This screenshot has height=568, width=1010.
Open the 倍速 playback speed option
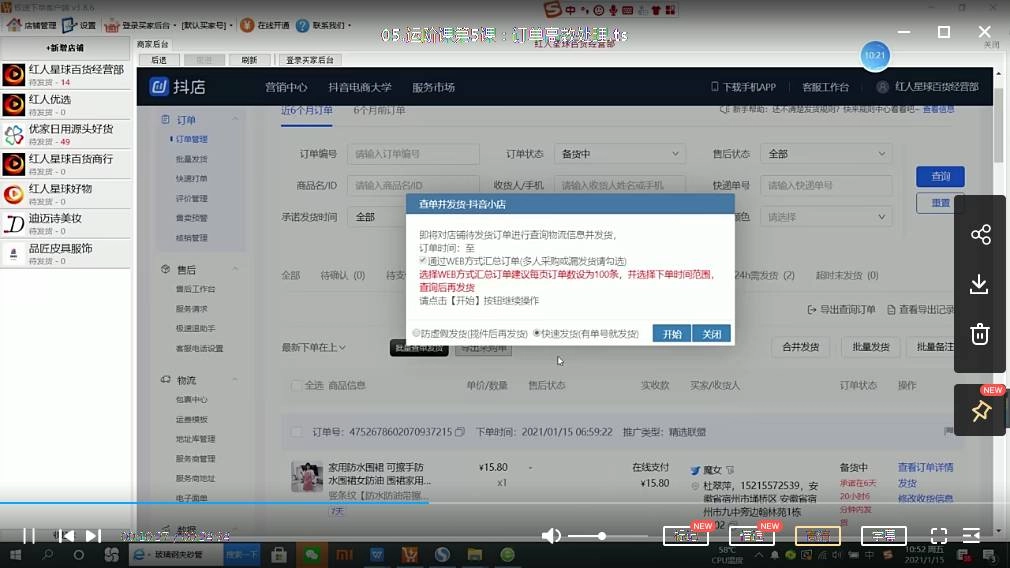point(751,536)
